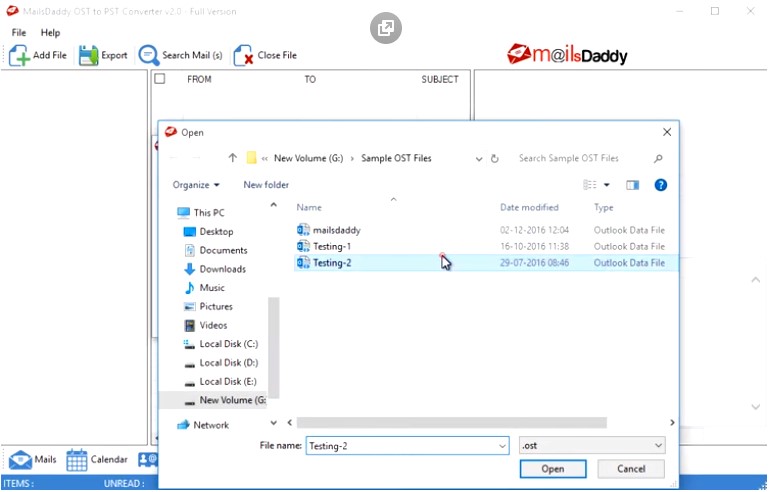Click the TO column header
Screen dimensions: 769x492
310,79
